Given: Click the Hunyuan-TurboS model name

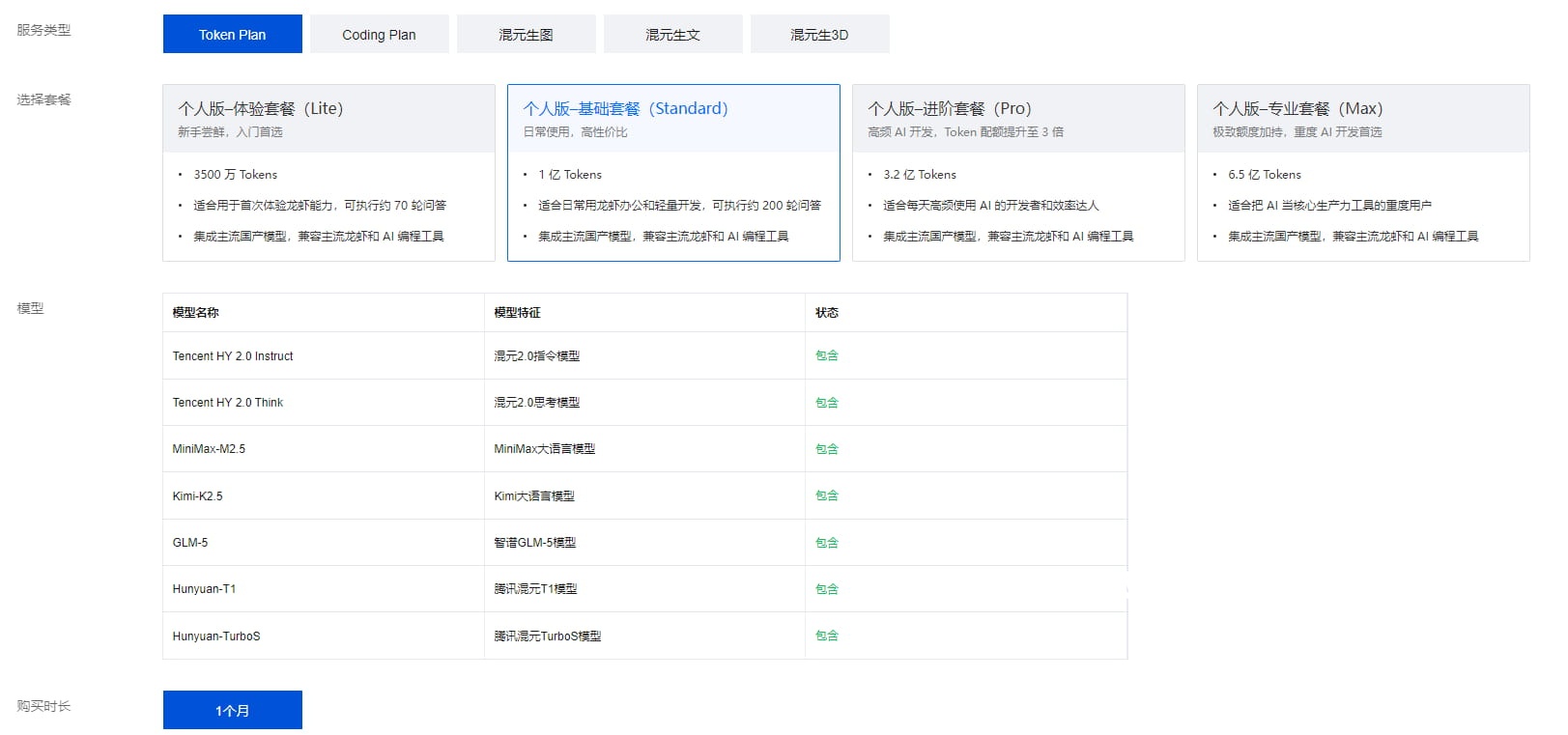Looking at the screenshot, I should tap(216, 636).
